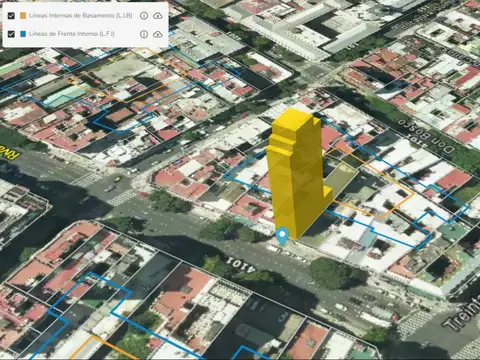Click the blue location pin marker

[282, 236]
